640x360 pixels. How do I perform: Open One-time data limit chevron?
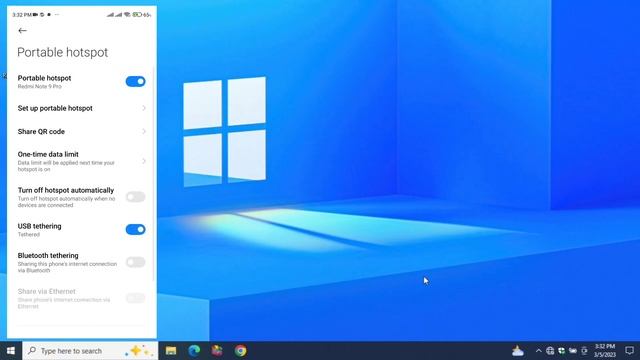144,161
